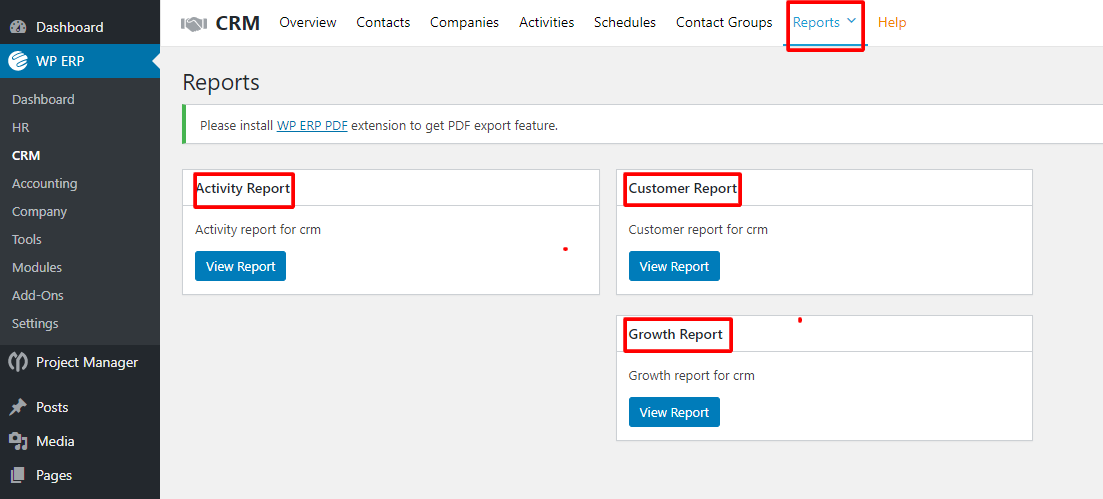
Task: Go to the Activities tab
Action: (x=547, y=23)
